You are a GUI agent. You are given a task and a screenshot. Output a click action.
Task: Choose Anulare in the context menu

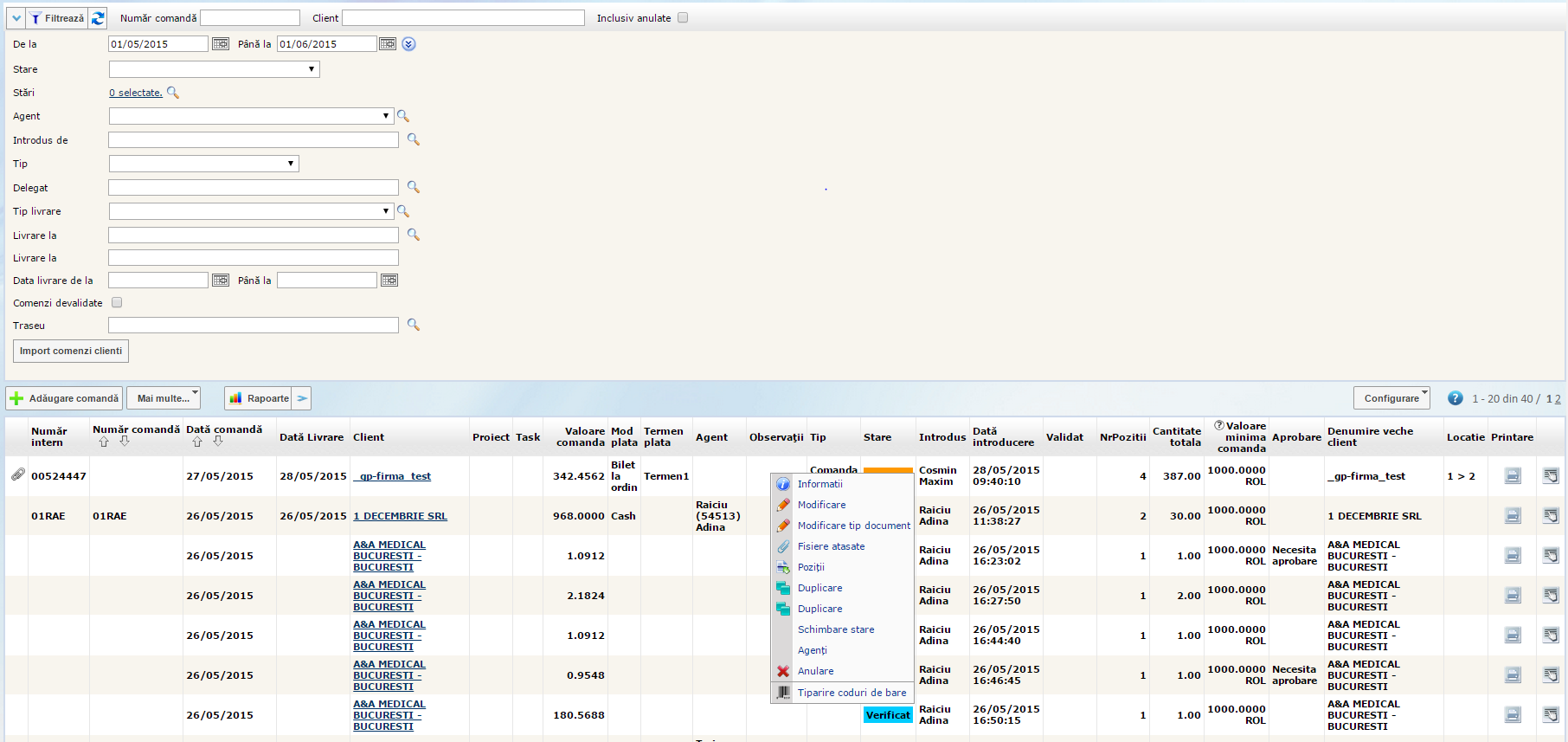(815, 671)
